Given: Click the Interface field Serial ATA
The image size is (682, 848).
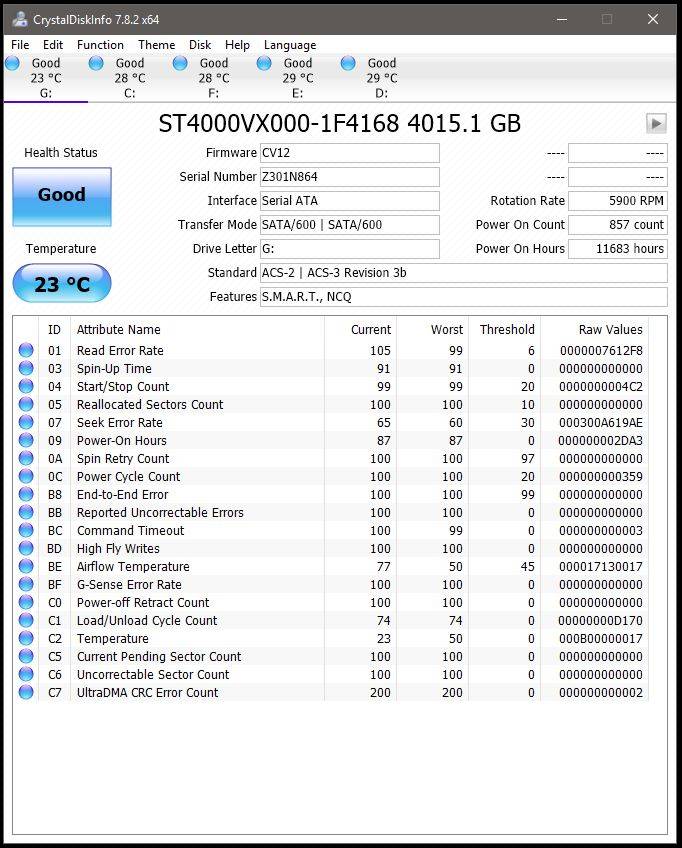Looking at the screenshot, I should coord(349,201).
